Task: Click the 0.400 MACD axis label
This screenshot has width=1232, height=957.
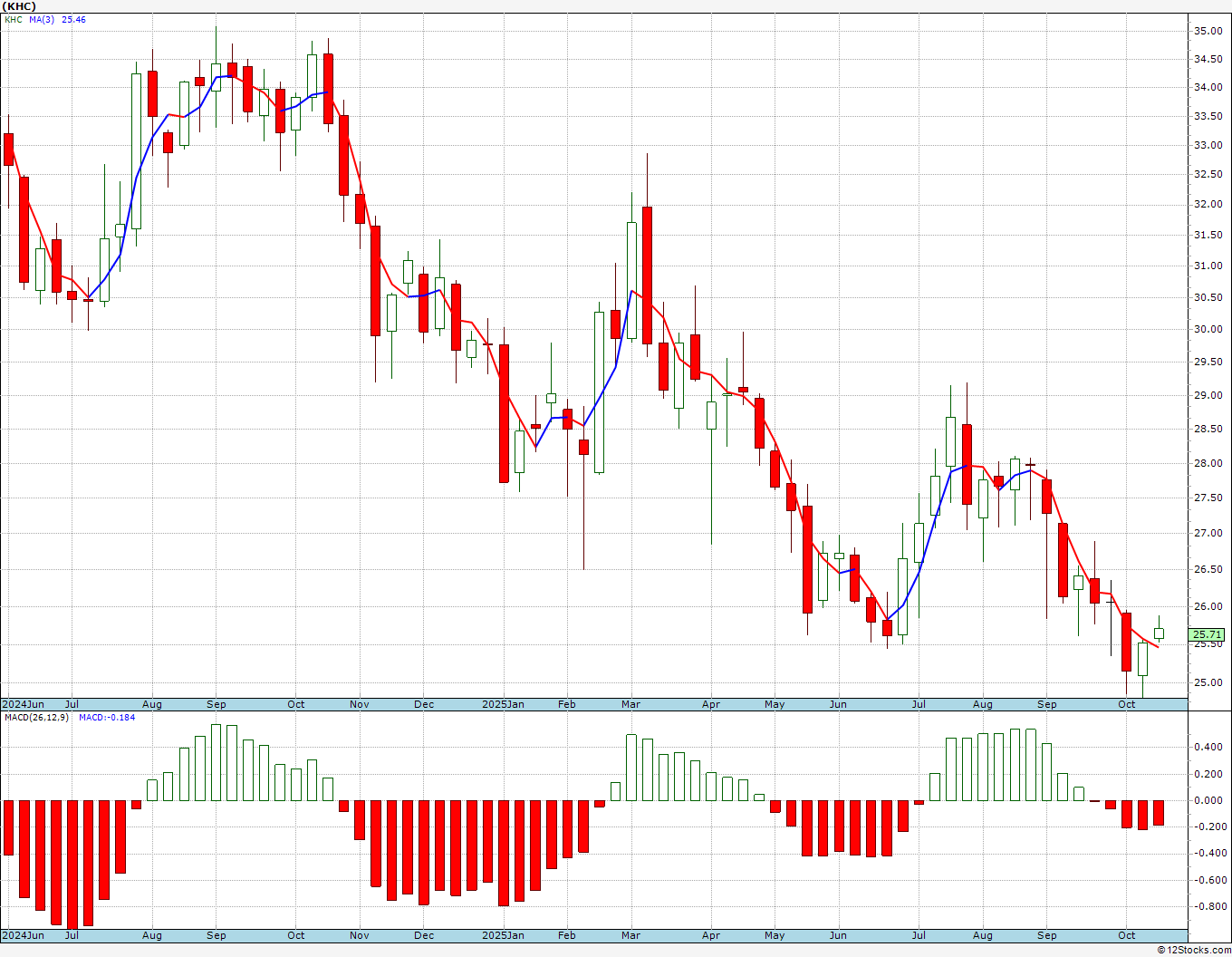Action: (1208, 747)
